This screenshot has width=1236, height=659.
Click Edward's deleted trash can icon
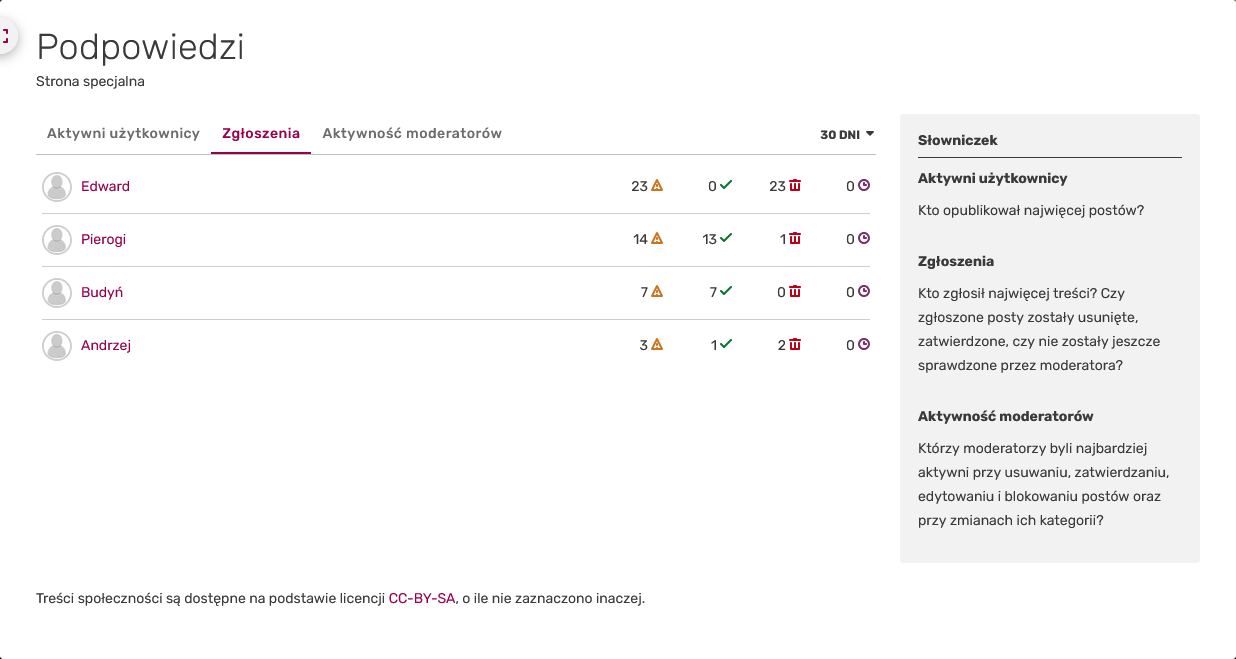[x=795, y=186]
